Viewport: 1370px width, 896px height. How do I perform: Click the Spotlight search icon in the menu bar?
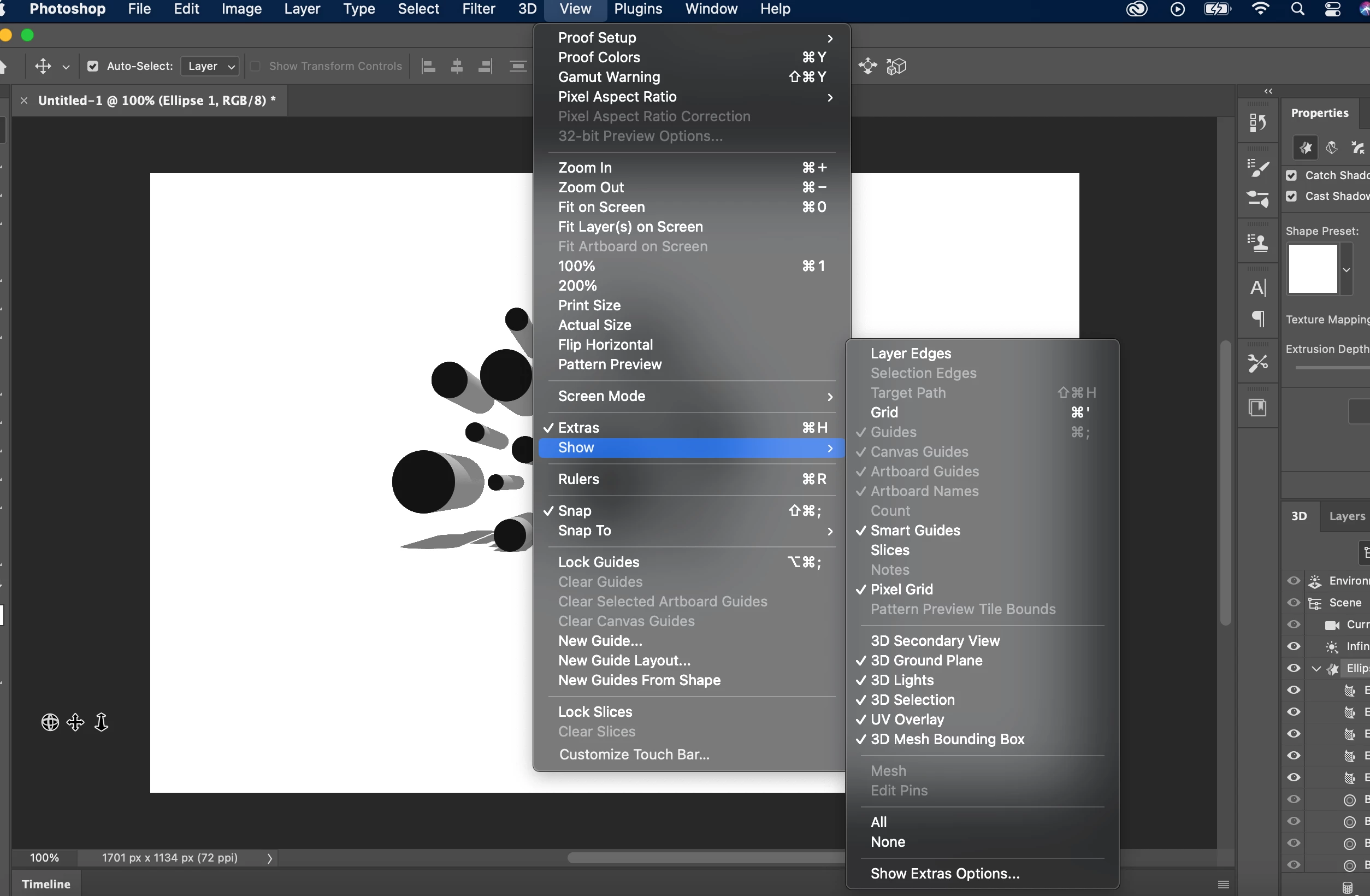(x=1297, y=9)
